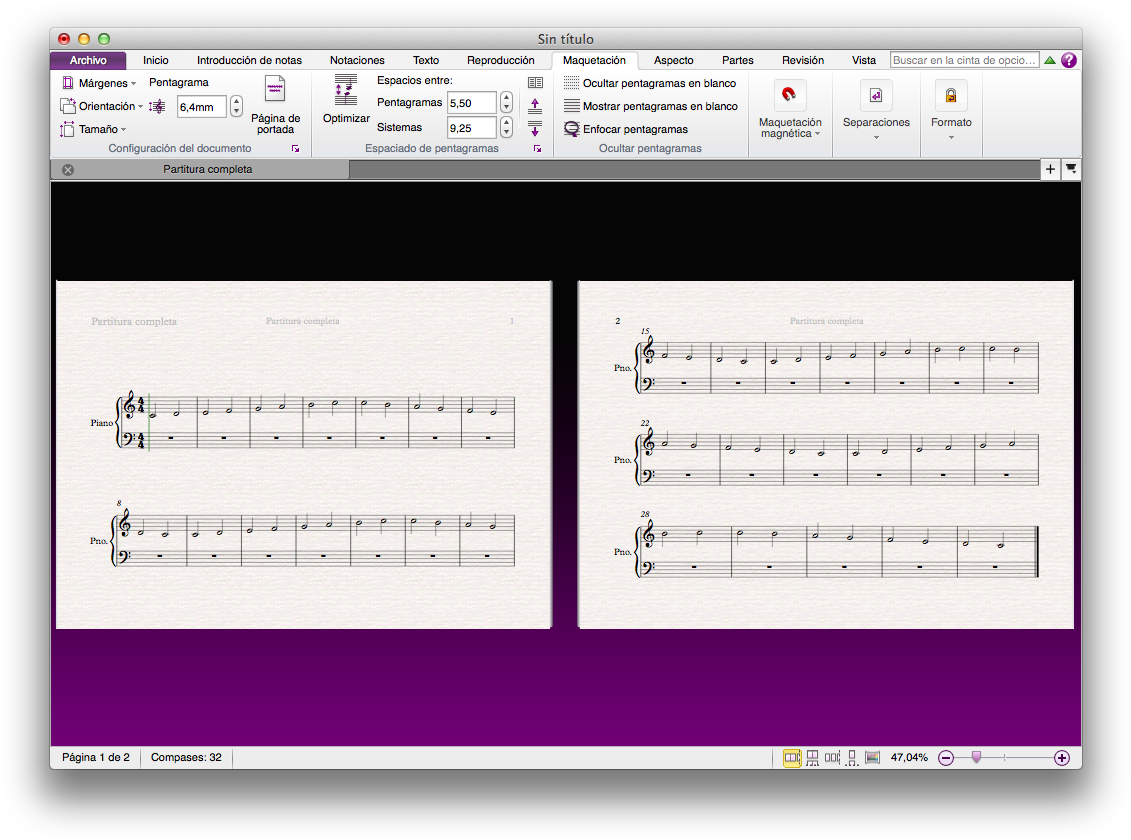Open the Orientación dropdown

pyautogui.click(x=102, y=106)
